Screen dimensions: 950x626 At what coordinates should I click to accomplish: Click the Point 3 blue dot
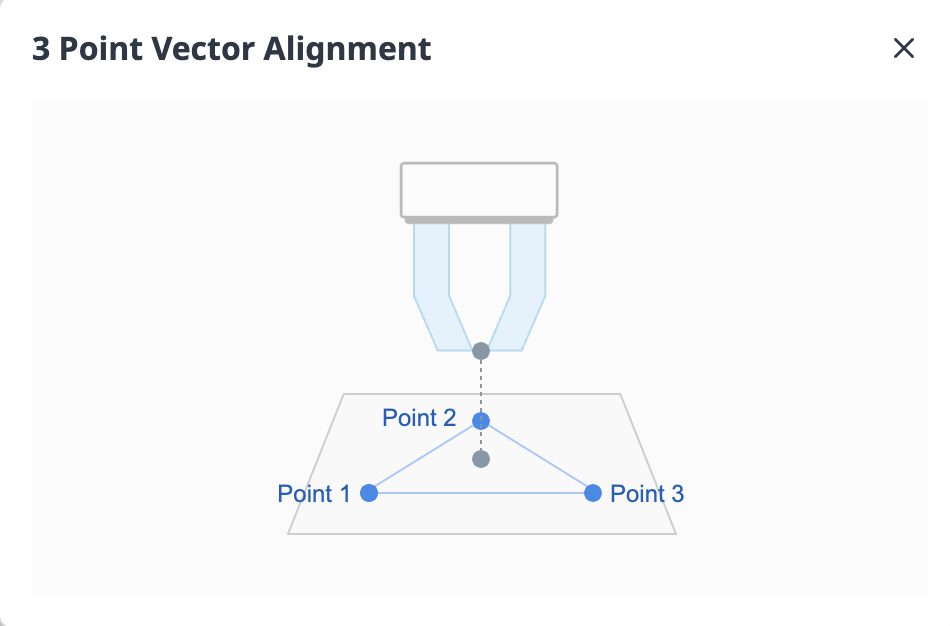coord(593,493)
